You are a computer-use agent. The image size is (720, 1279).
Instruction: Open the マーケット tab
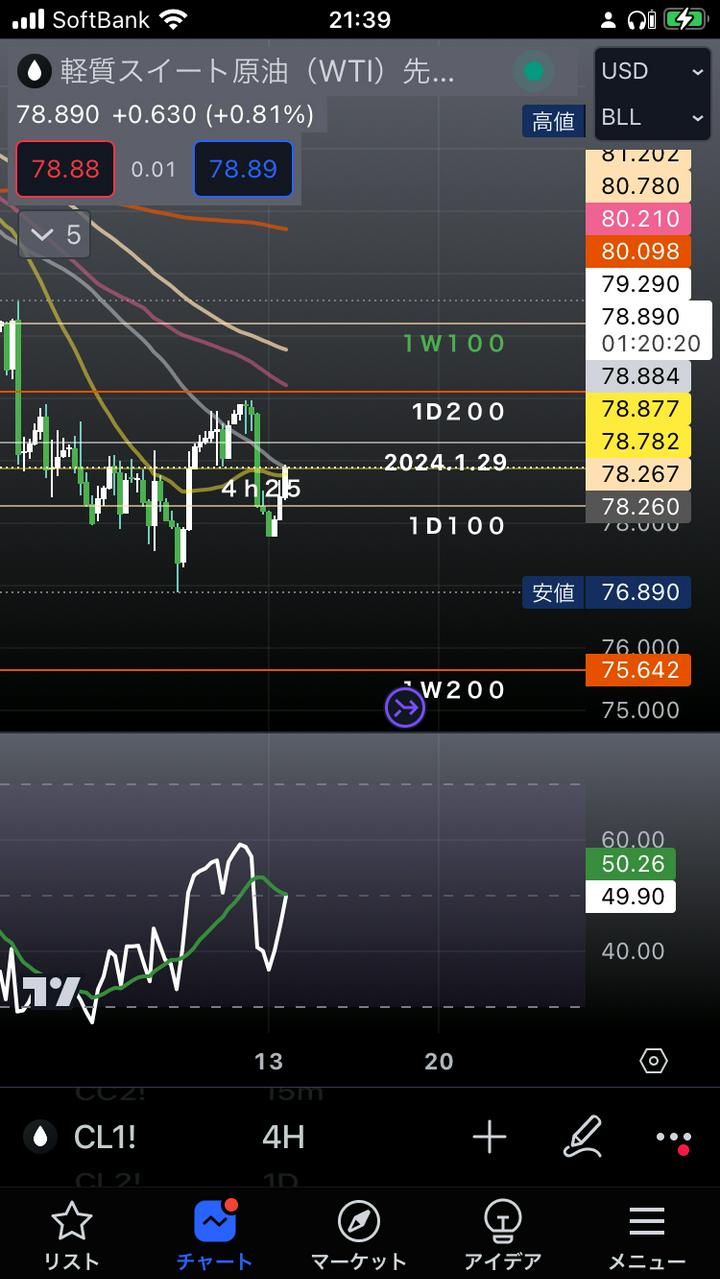[358, 1235]
